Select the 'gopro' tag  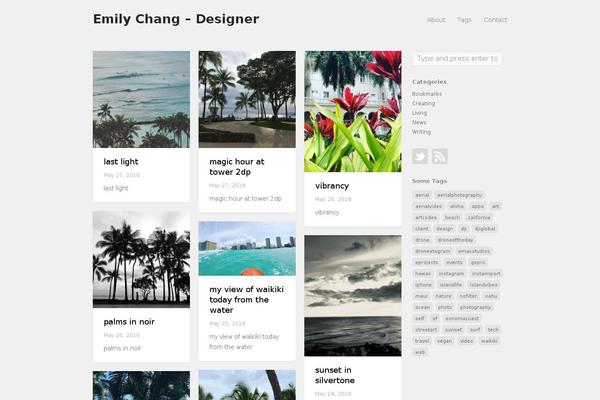(478, 263)
